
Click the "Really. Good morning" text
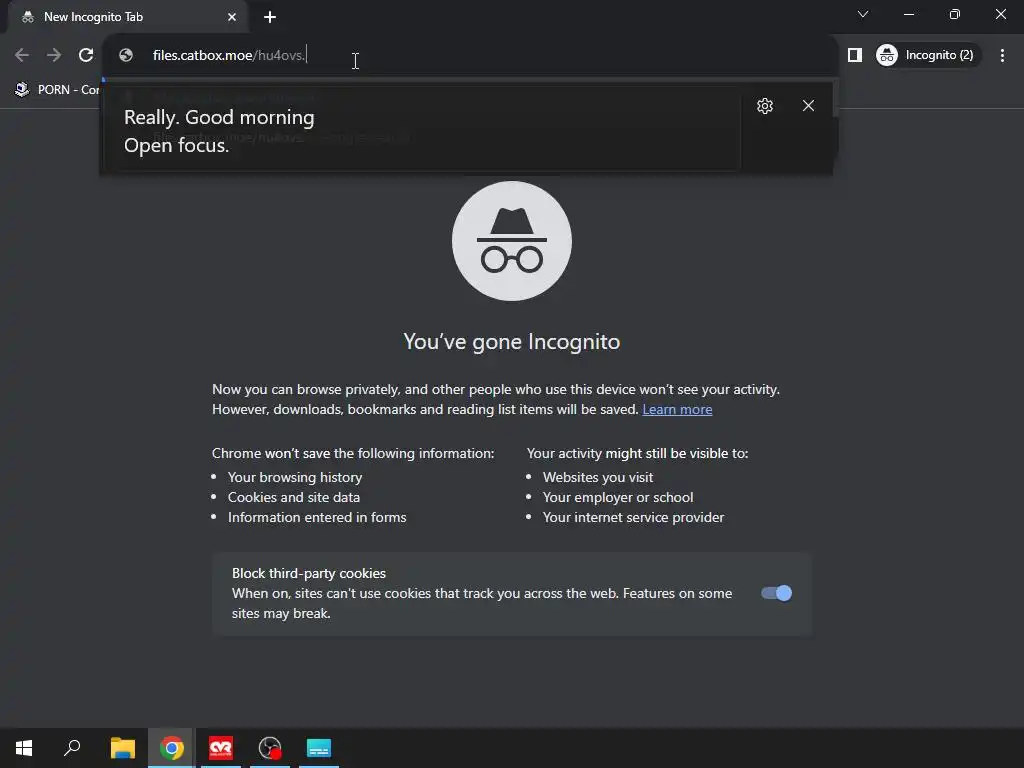(x=219, y=118)
